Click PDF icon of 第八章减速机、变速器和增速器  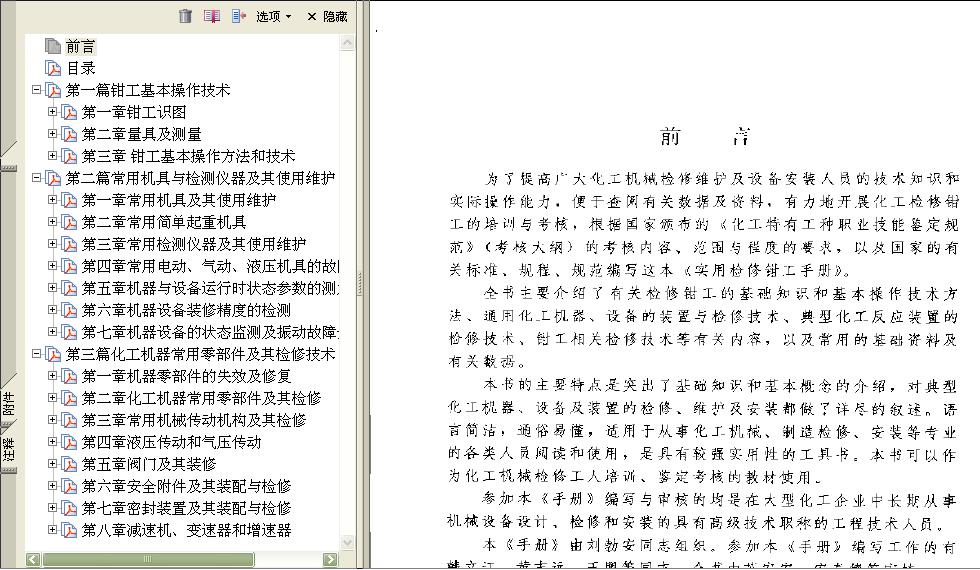click(x=69, y=531)
